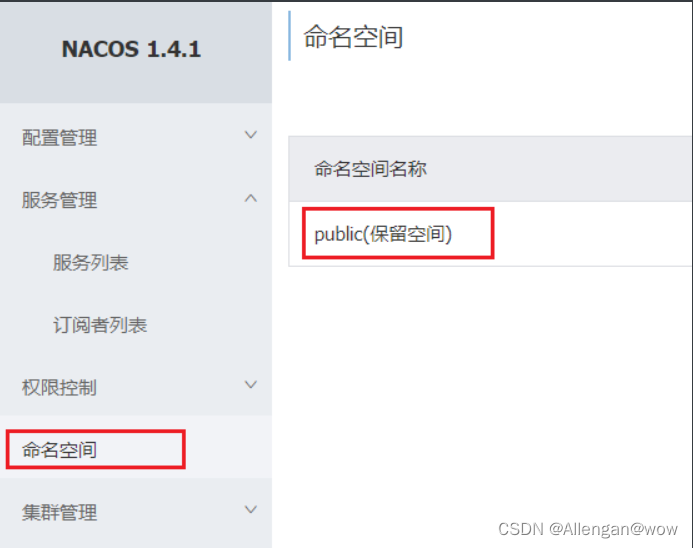The height and width of the screenshot is (548, 693).
Task: Expand the 配置管理 chevron arrow
Action: coord(251,135)
